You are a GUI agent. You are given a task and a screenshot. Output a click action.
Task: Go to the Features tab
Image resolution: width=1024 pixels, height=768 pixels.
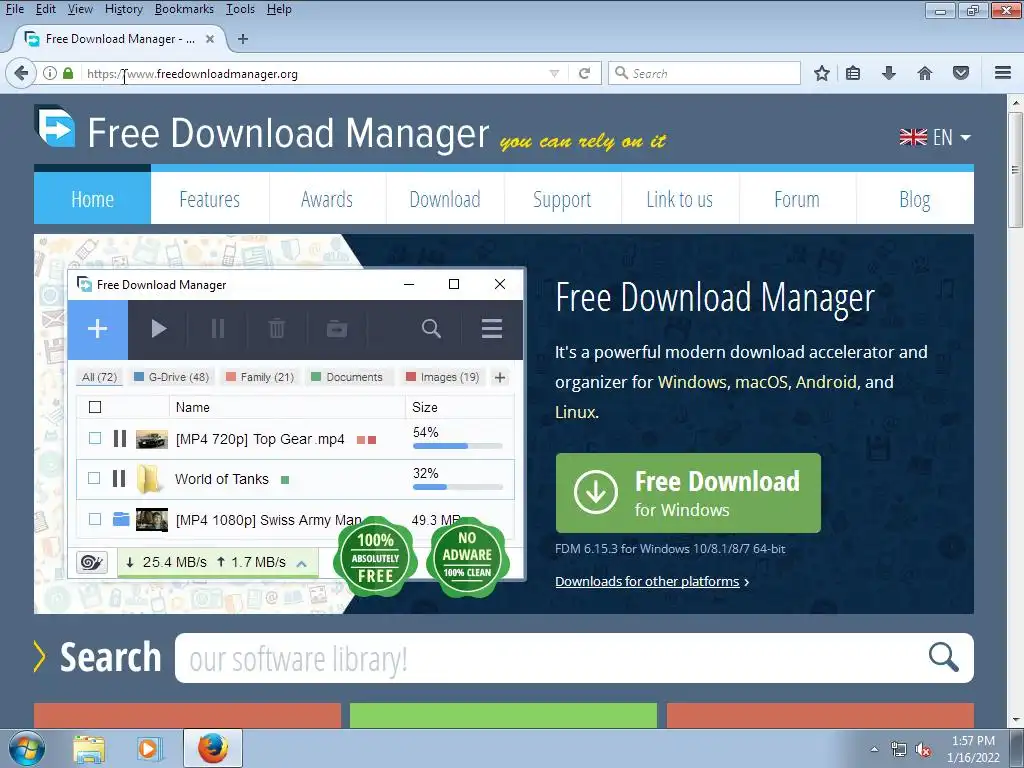pyautogui.click(x=210, y=199)
